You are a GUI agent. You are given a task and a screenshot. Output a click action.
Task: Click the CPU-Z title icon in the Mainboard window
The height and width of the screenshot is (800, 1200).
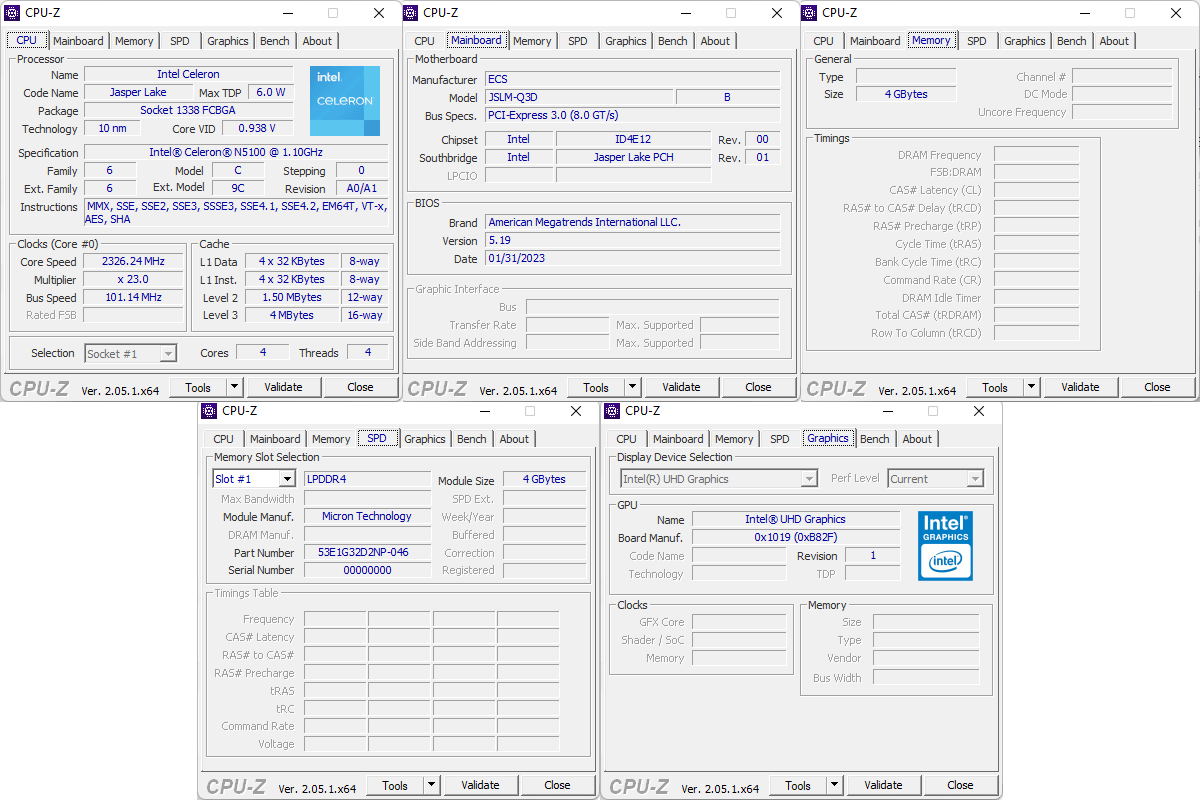coord(410,13)
